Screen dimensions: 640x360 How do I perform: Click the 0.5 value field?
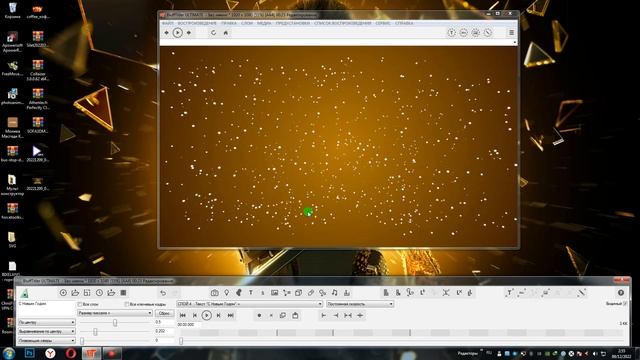tap(164, 322)
